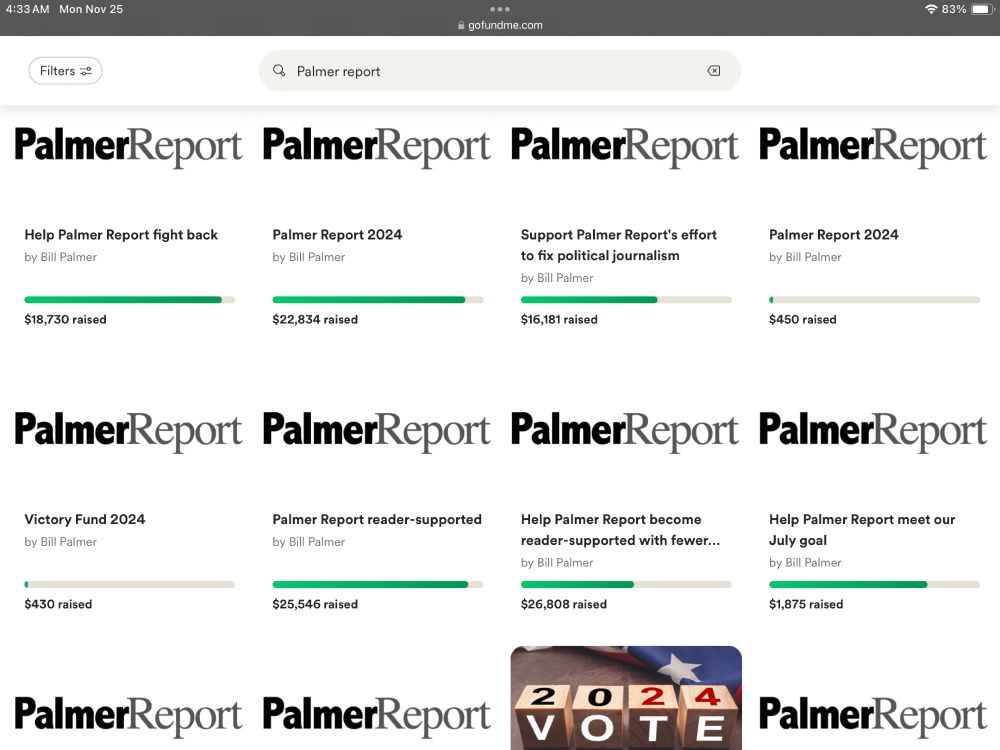This screenshot has width=1000, height=750.
Task: Click the progress bar above "$22,834 raised"
Action: coord(378,300)
